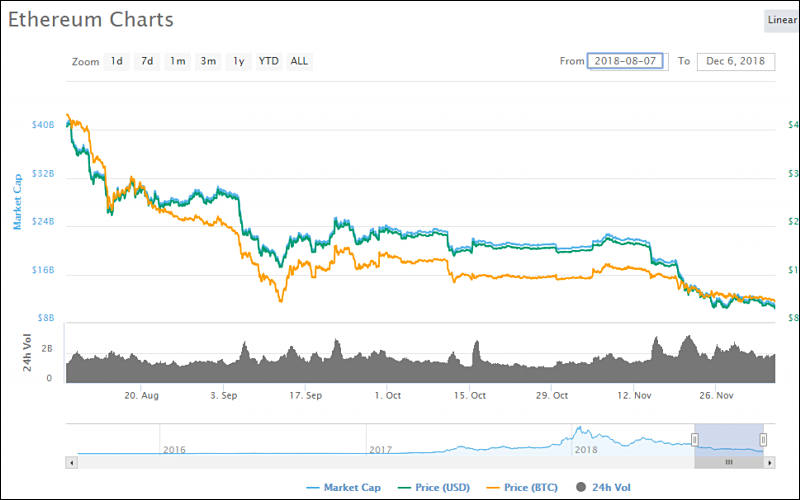Show ALL historical data
Image resolution: width=800 pixels, height=500 pixels.
click(299, 61)
